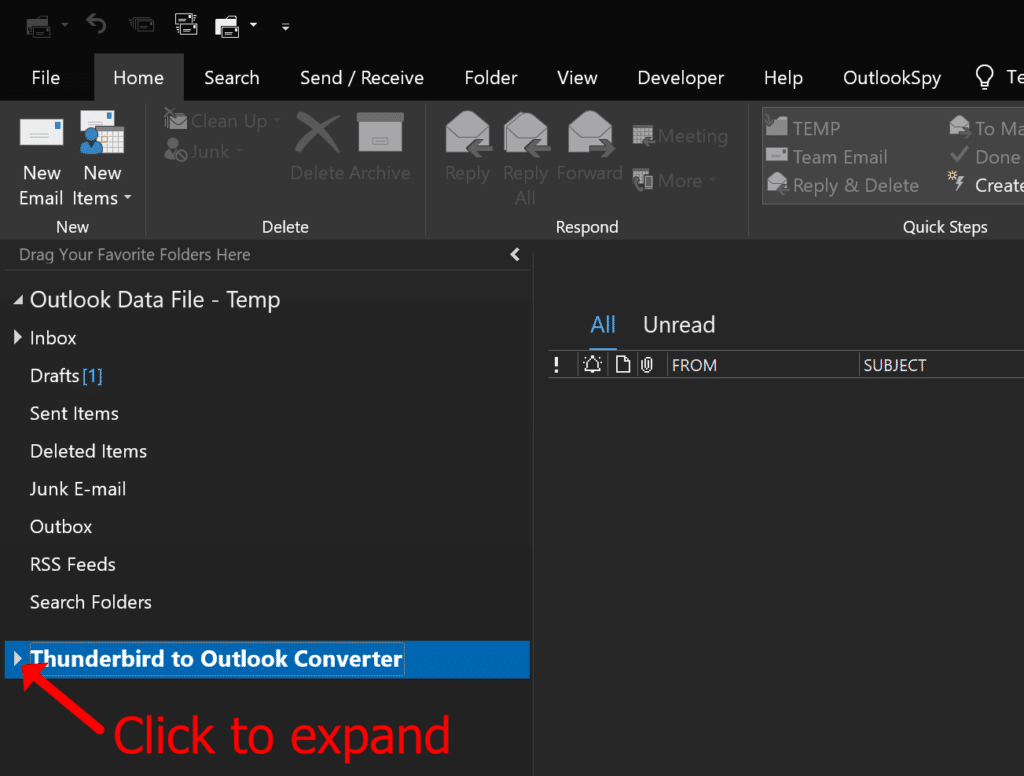
Task: Open the File menu
Action: 45,77
